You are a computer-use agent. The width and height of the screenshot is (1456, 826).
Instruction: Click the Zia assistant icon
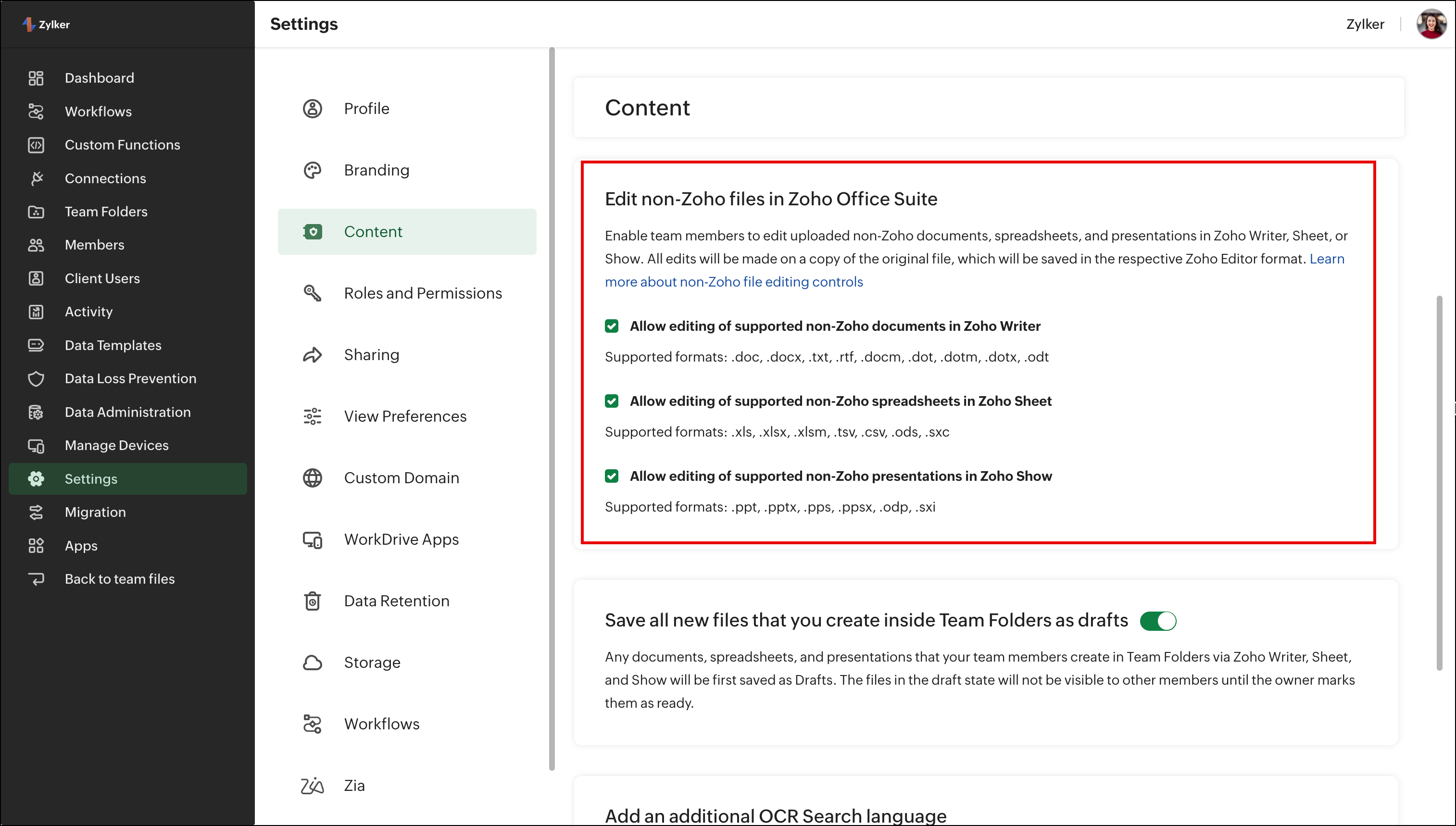point(312,786)
